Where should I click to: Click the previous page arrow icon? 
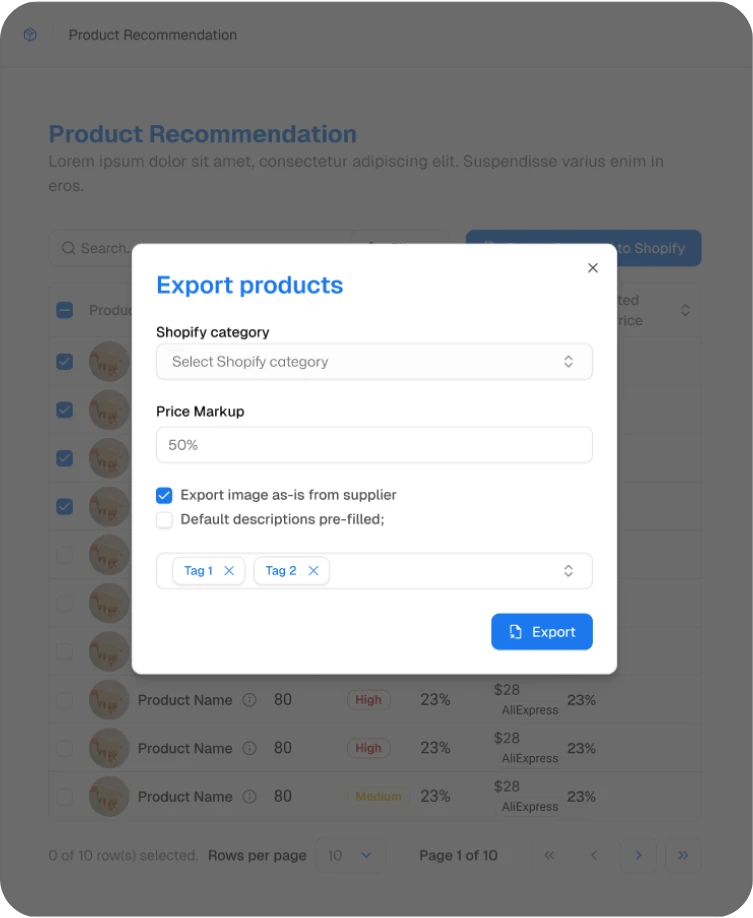pyautogui.click(x=594, y=855)
